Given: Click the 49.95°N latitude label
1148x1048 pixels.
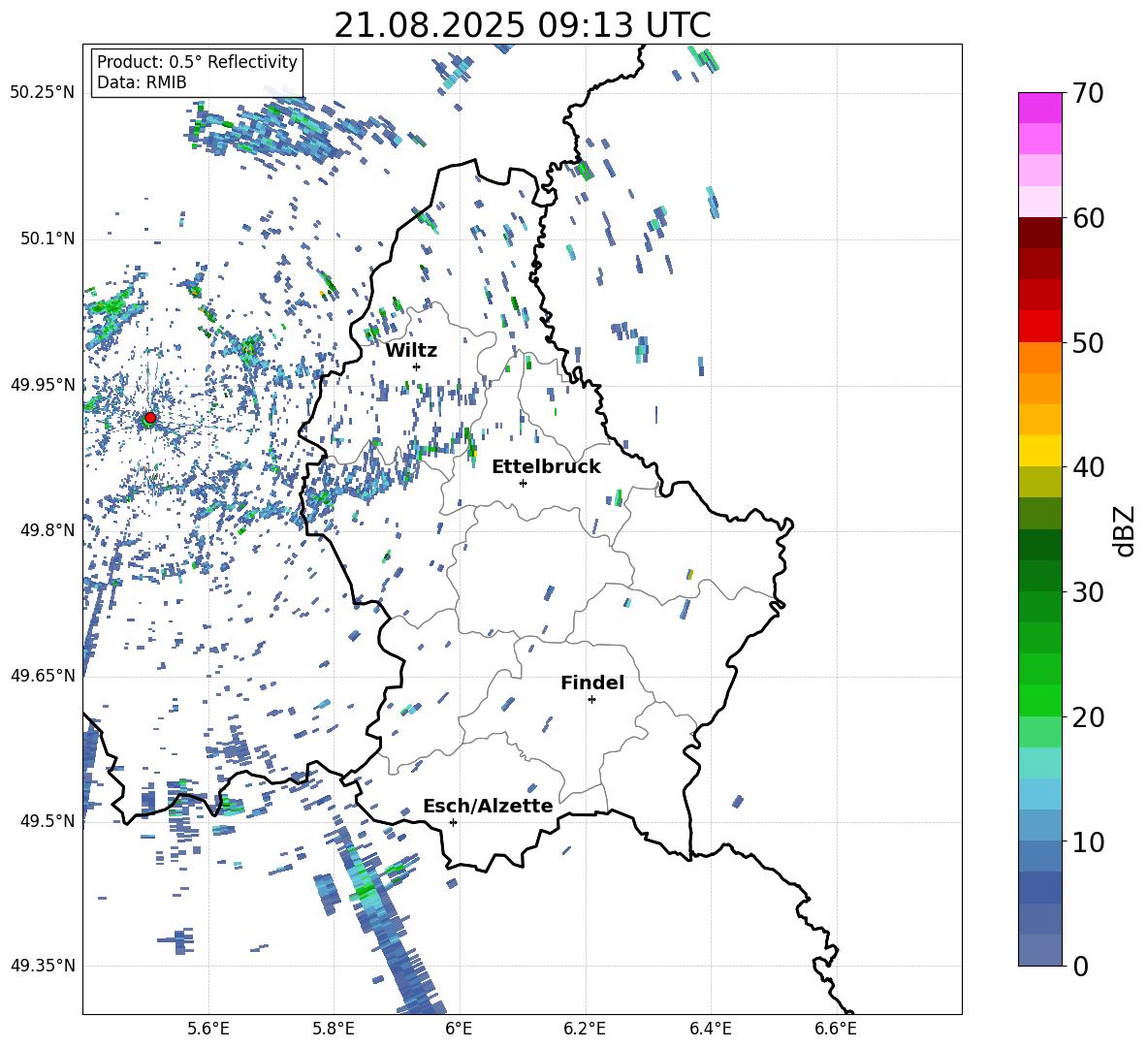Looking at the screenshot, I should tap(43, 385).
